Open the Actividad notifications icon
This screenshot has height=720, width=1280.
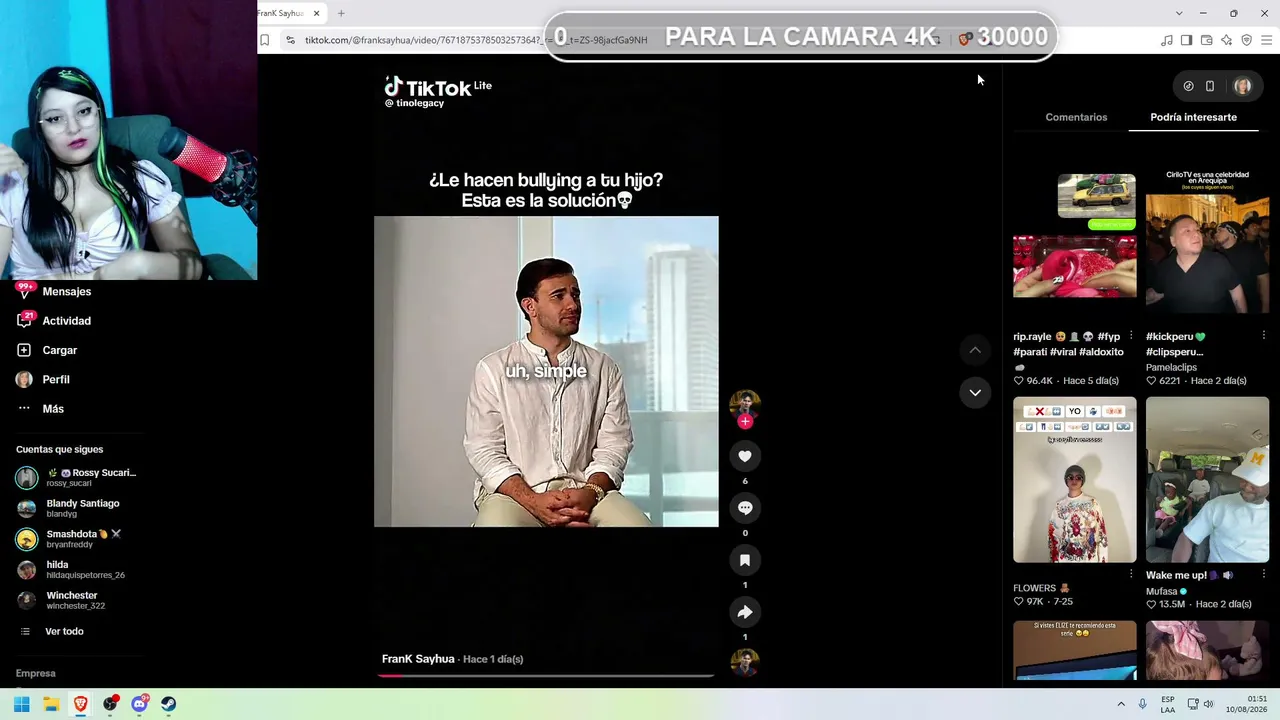pos(24,321)
